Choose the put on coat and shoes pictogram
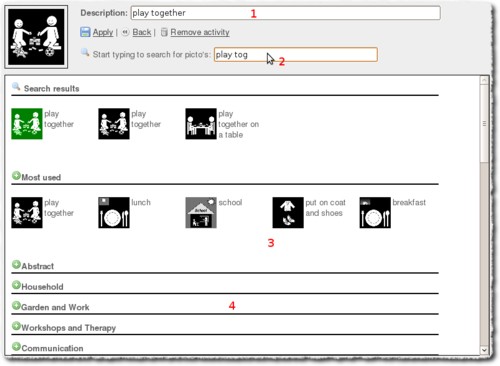 288,213
